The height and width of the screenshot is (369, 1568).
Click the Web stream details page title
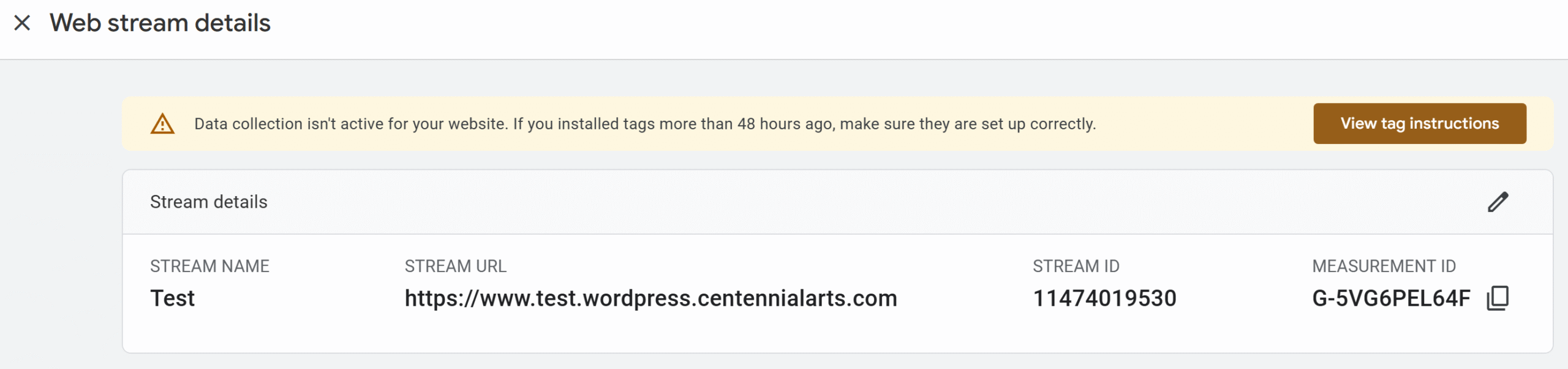pyautogui.click(x=160, y=23)
